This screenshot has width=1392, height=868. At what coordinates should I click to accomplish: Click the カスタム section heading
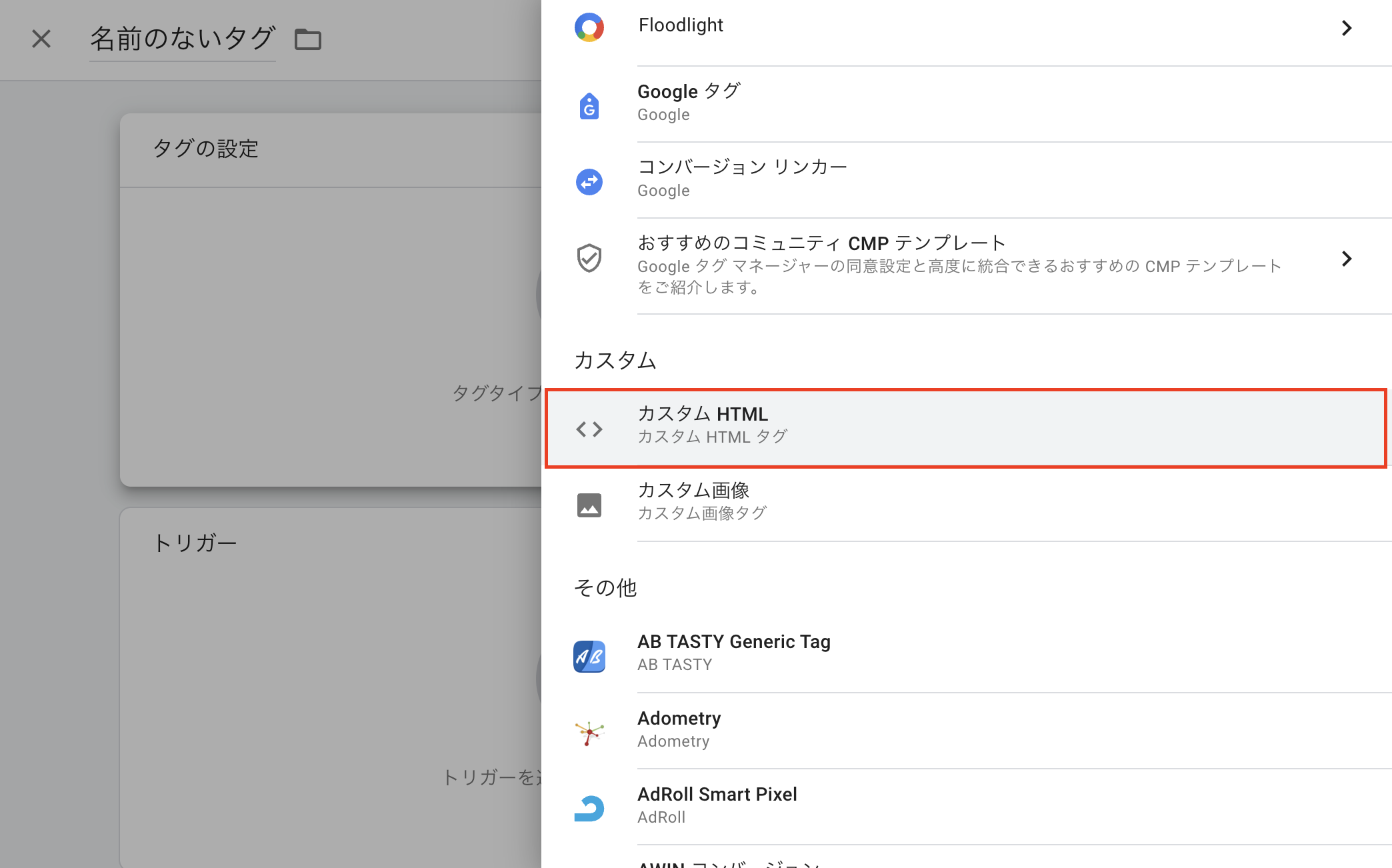tap(615, 360)
